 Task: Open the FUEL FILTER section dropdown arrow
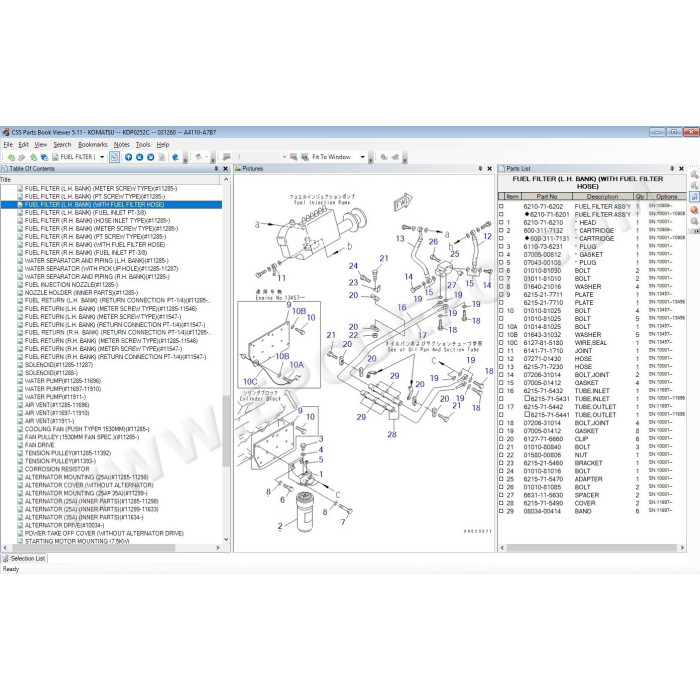(102, 157)
